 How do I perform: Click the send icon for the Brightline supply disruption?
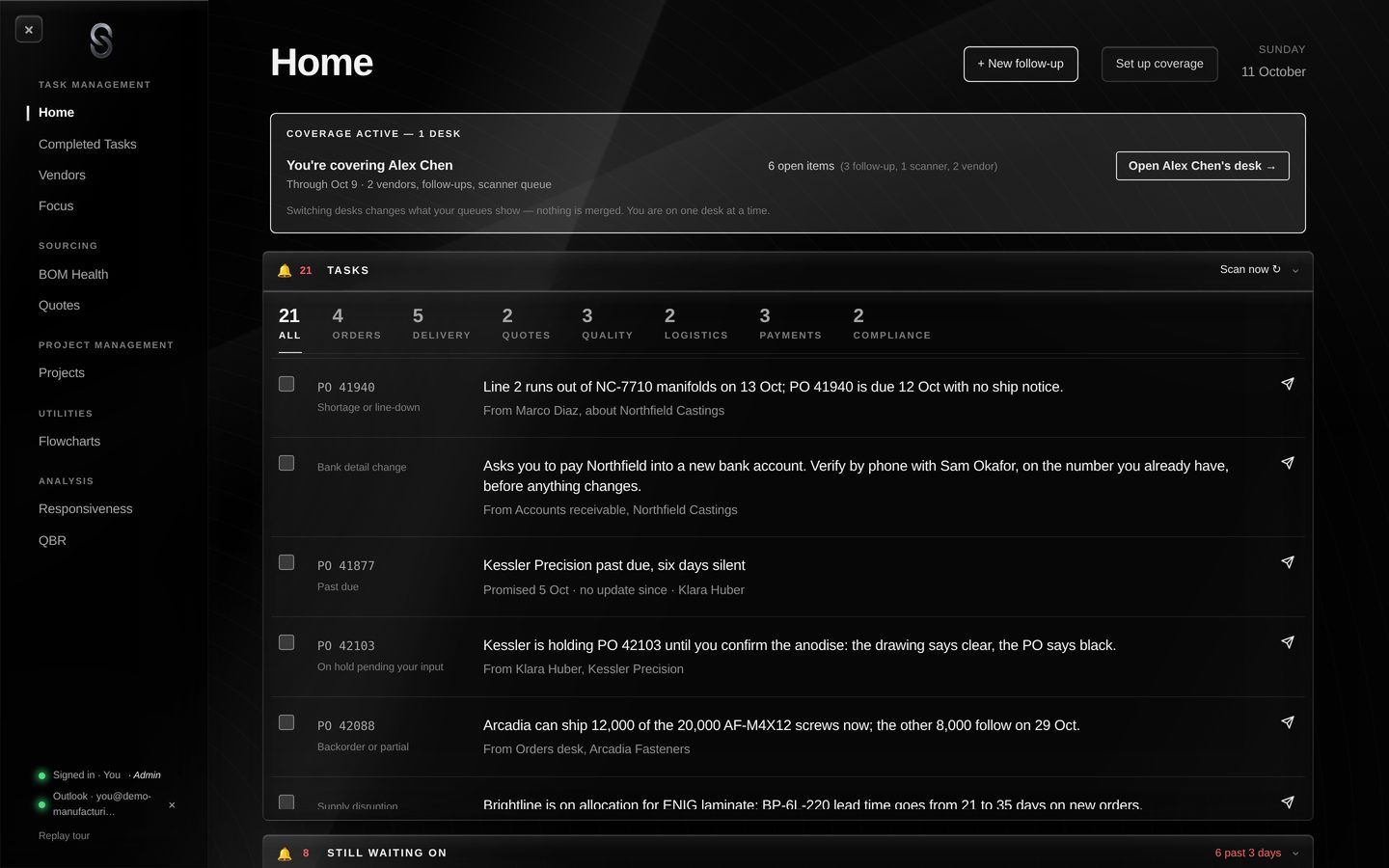pos(1287,802)
